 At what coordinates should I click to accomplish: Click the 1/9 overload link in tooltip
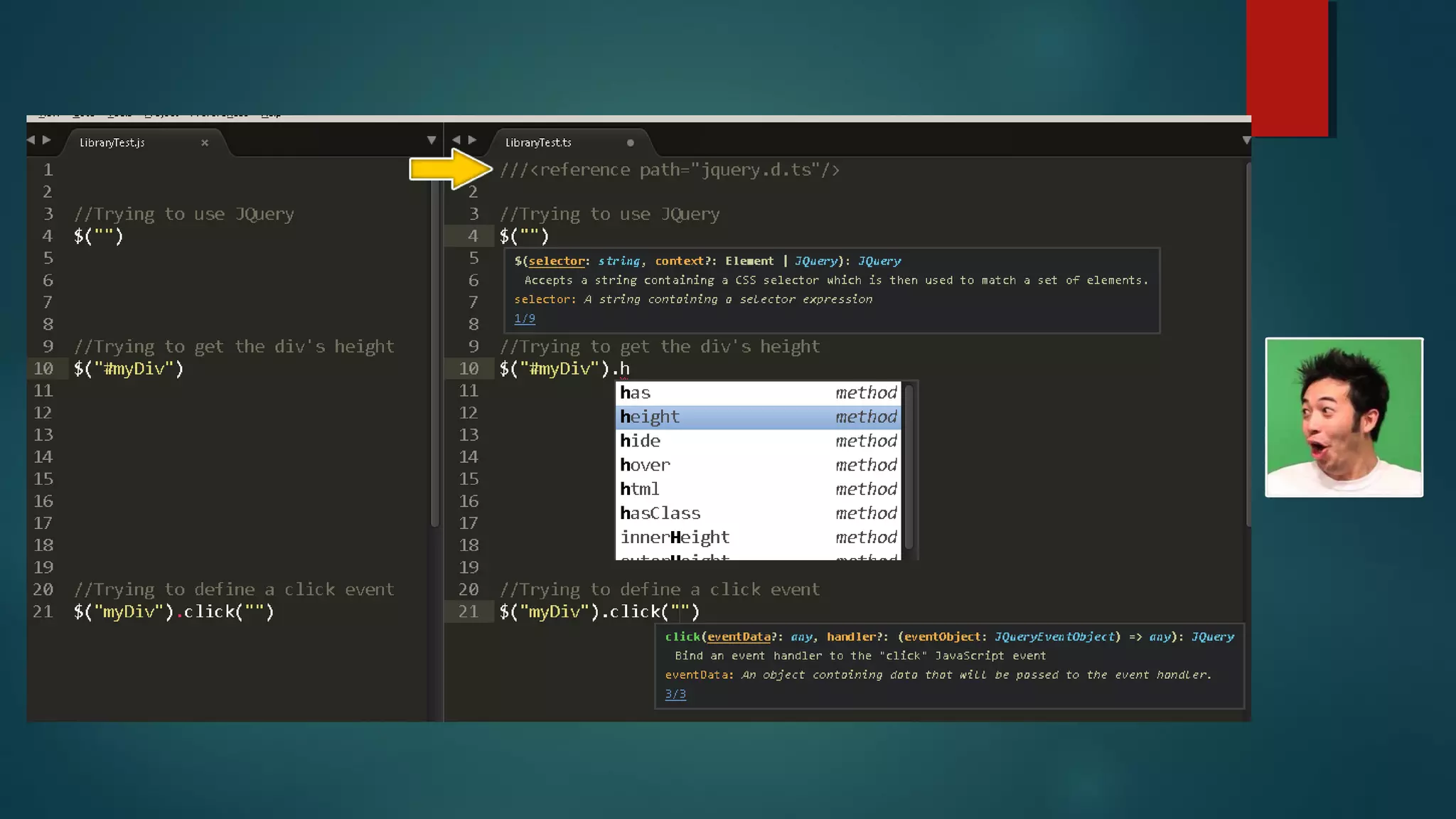tap(525, 318)
